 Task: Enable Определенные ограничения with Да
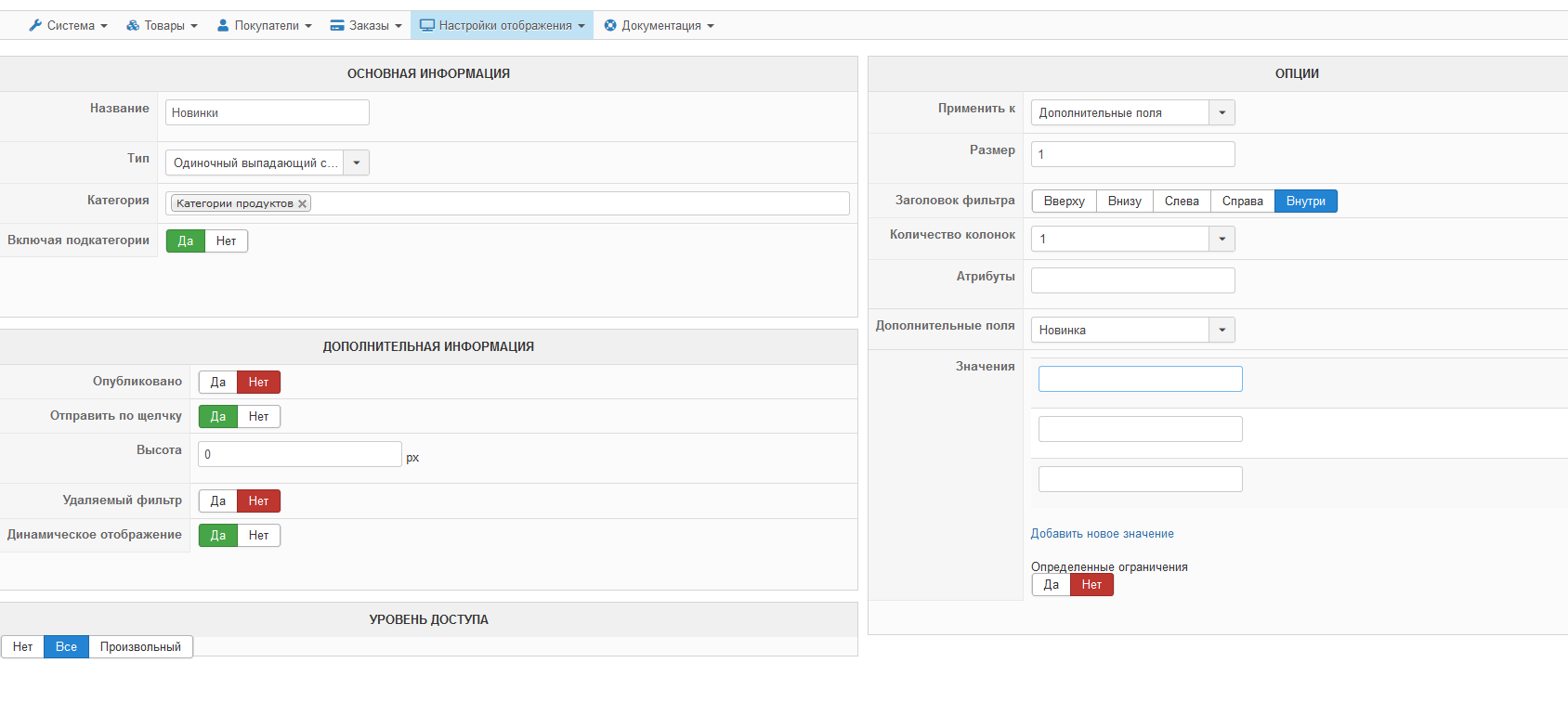point(1052,585)
